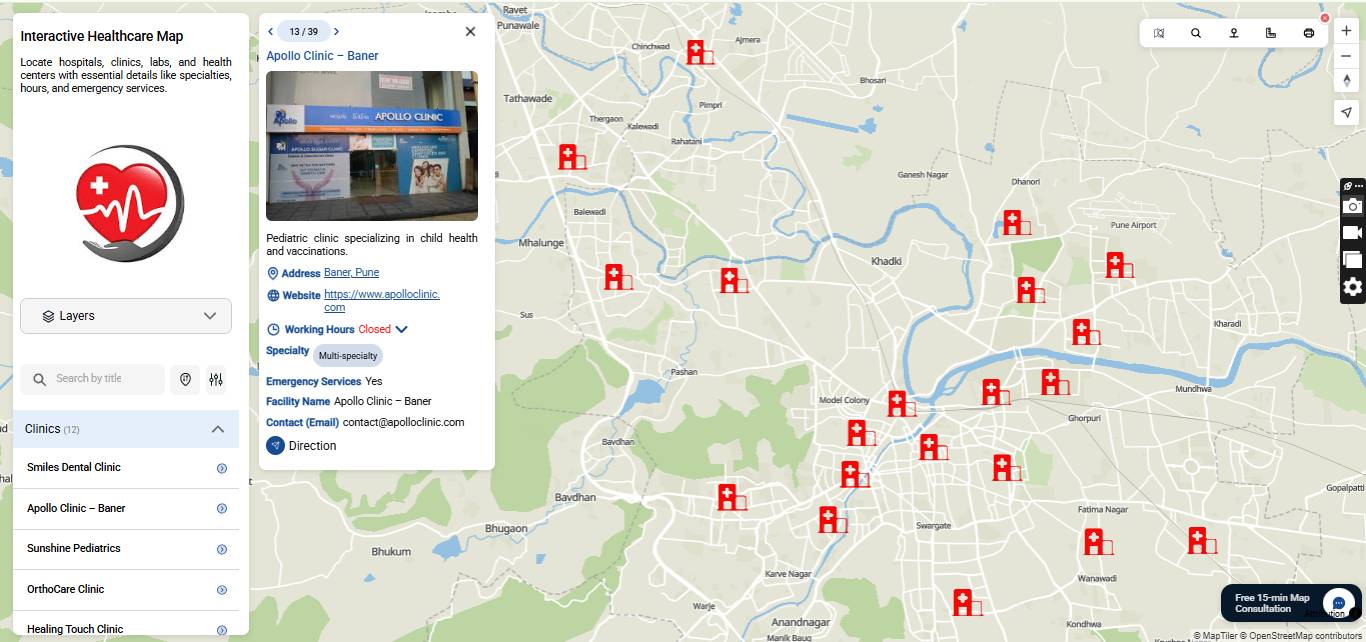This screenshot has width=1366, height=642.
Task: Open the measure tool on the toolbar
Action: click(x=1270, y=31)
